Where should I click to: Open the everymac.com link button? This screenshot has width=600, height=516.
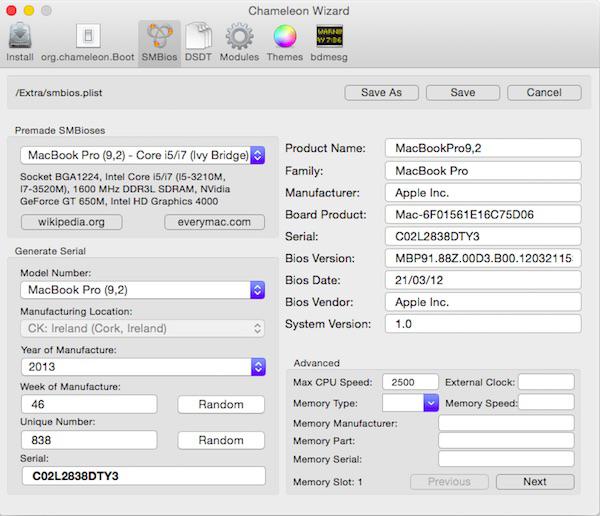tap(214, 222)
